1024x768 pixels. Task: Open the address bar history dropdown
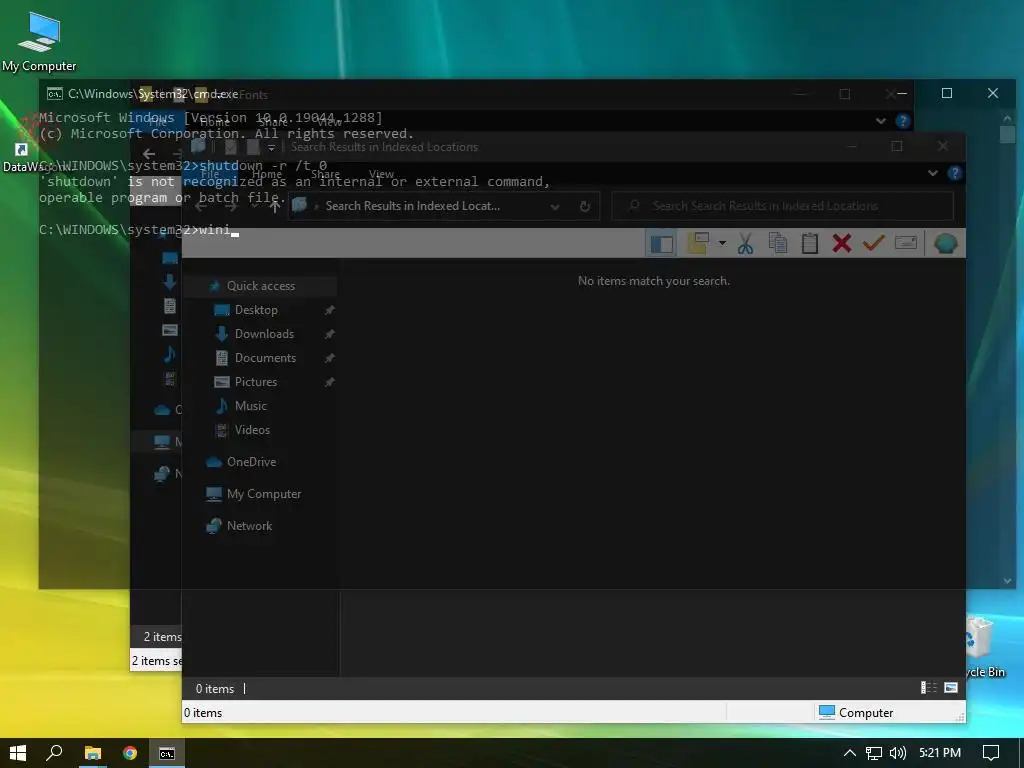[555, 206]
